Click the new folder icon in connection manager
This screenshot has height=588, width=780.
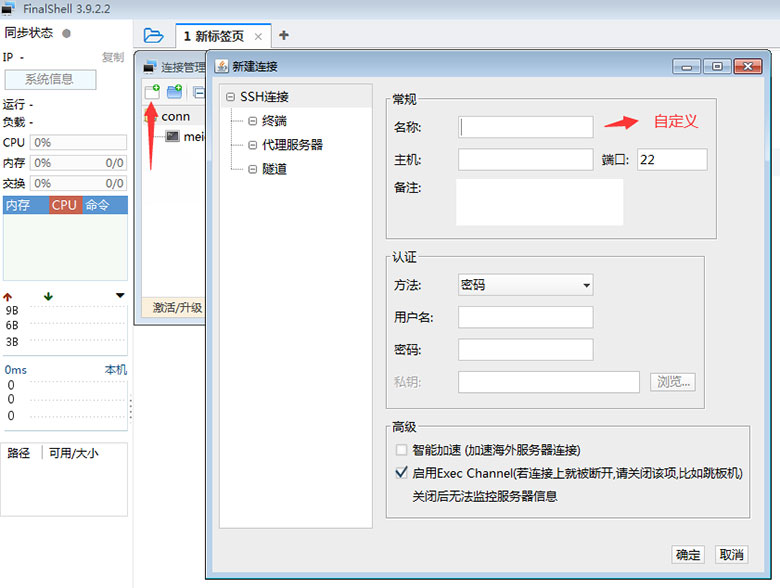click(175, 92)
